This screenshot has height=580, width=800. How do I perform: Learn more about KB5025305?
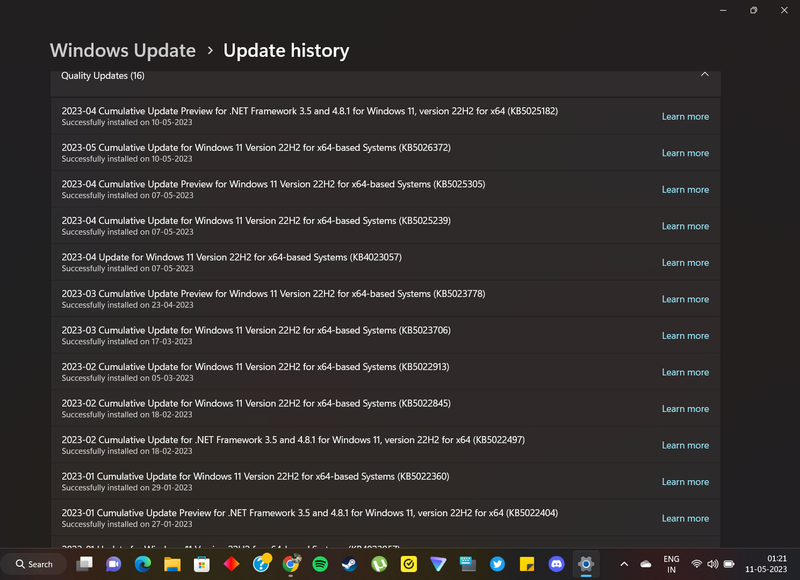[685, 190]
